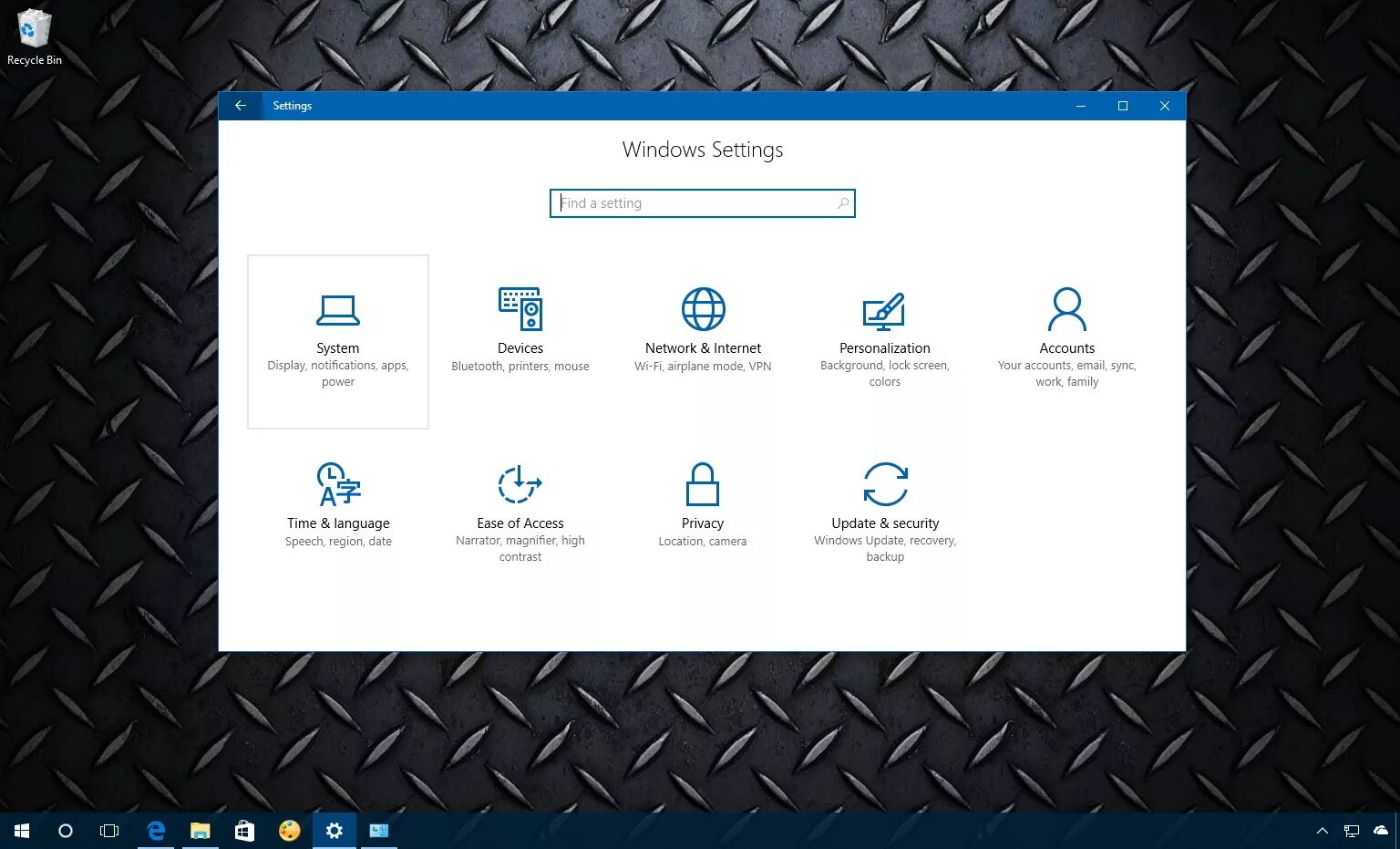Click 'Narrator, magnifier, high contrast' description
Image resolution: width=1400 pixels, height=849 pixels.
(520, 549)
